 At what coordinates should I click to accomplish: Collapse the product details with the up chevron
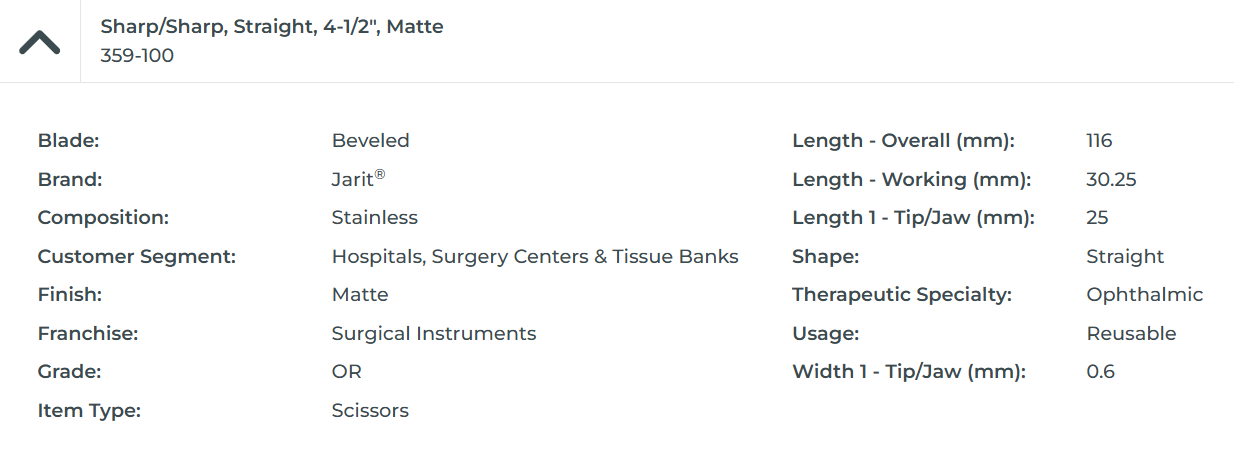40,42
